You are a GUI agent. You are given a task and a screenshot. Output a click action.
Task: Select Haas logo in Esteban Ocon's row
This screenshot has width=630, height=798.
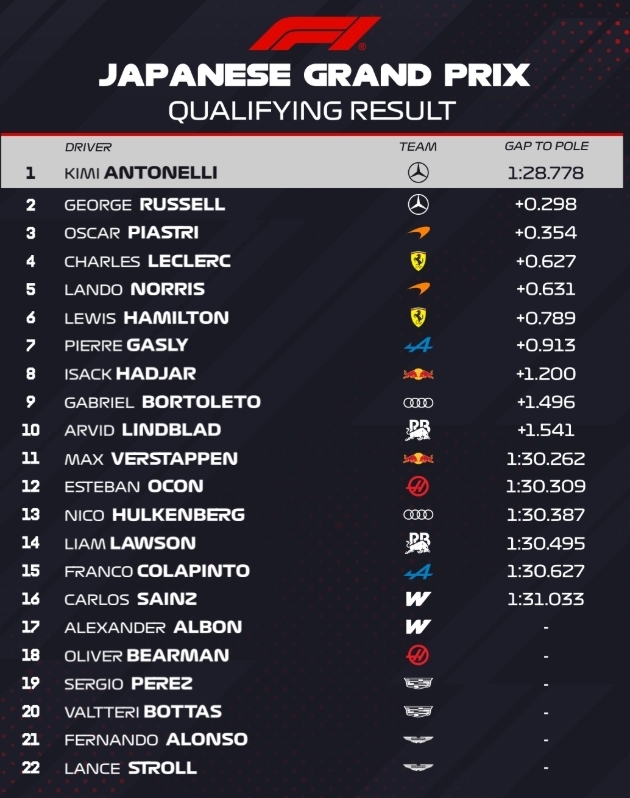click(x=418, y=486)
